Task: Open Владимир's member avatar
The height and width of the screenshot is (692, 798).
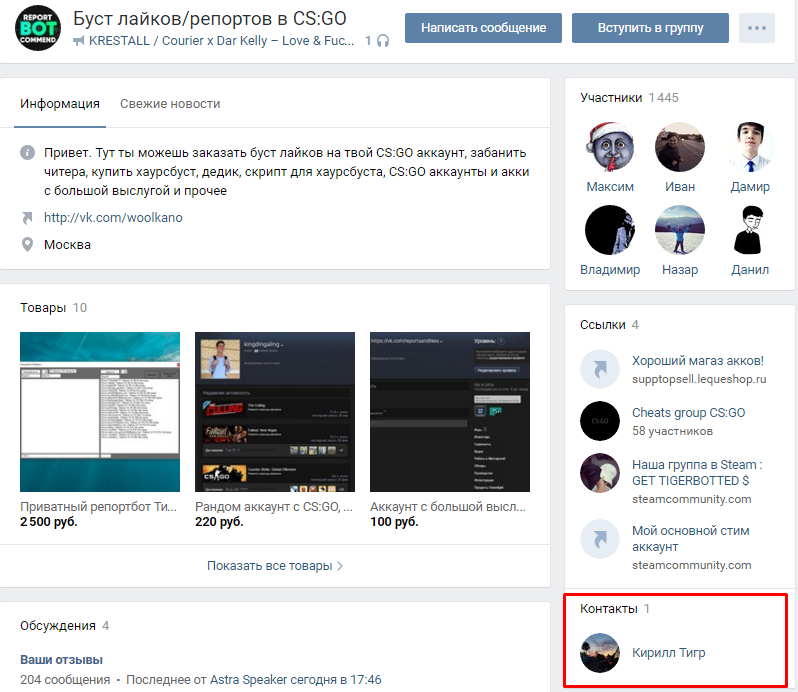Action: pos(610,230)
